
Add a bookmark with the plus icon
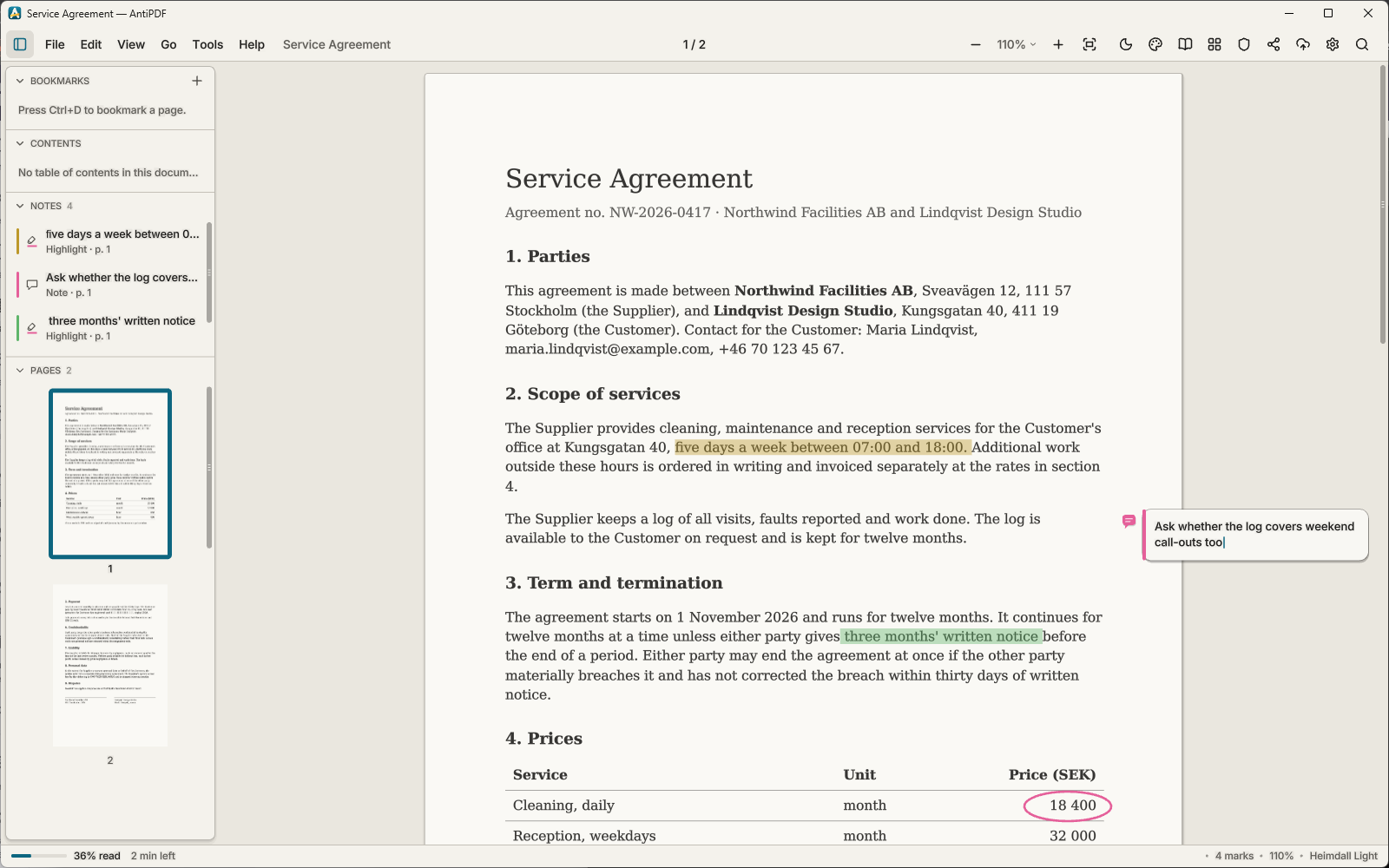197,81
